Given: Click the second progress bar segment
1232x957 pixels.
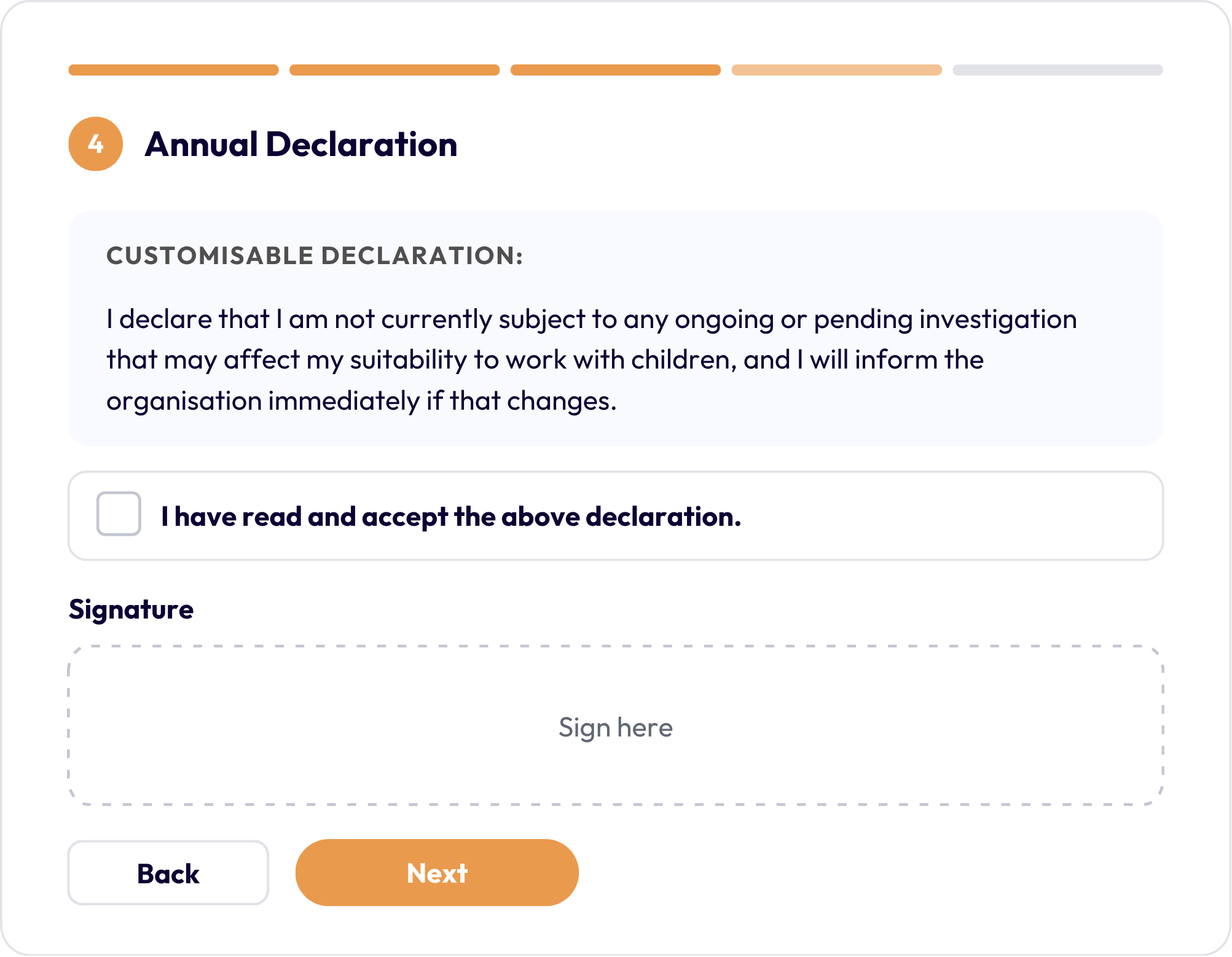Looking at the screenshot, I should tap(394, 70).
